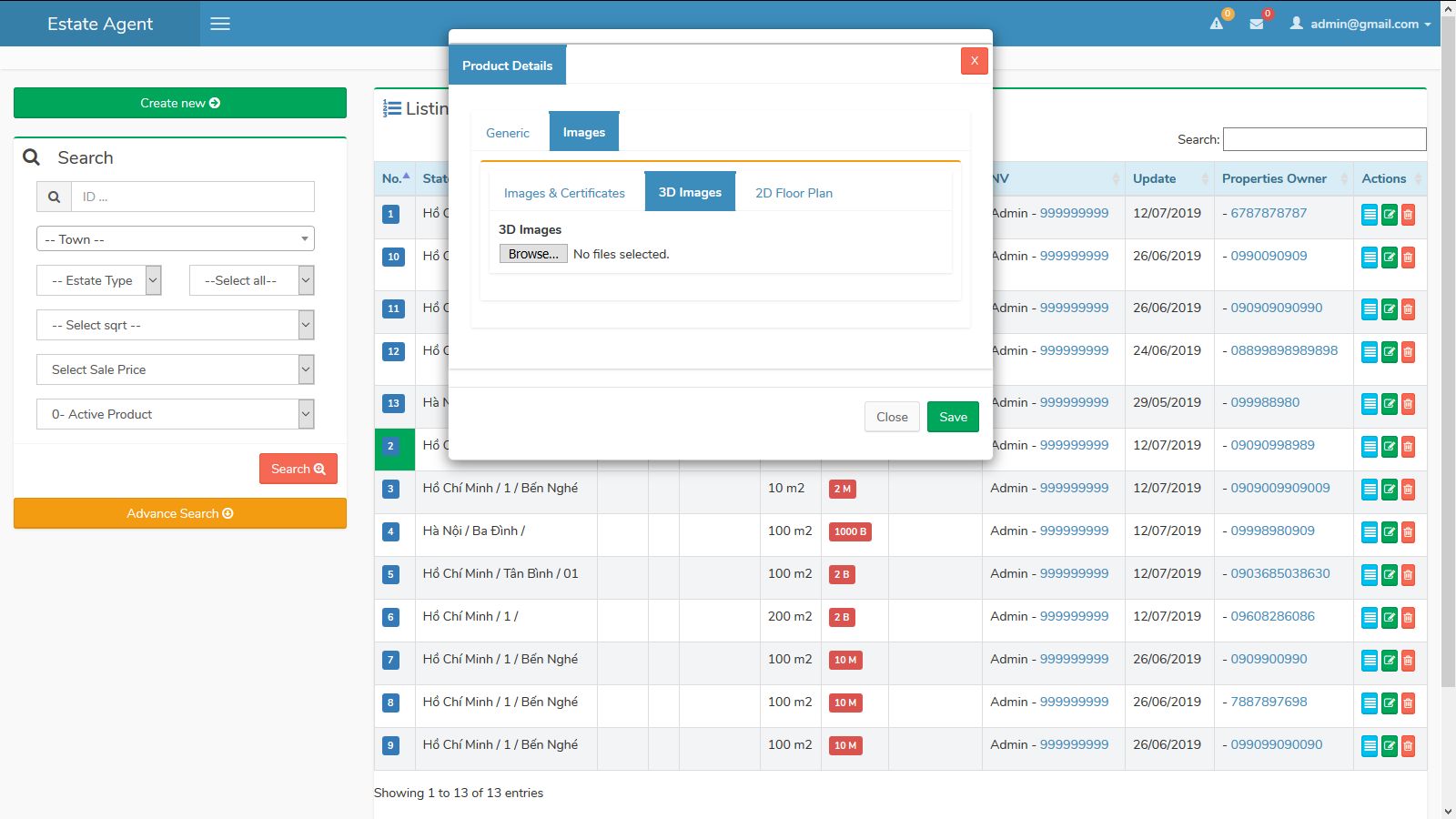Click the green Save button
This screenshot has width=1456, height=819.
(x=953, y=417)
